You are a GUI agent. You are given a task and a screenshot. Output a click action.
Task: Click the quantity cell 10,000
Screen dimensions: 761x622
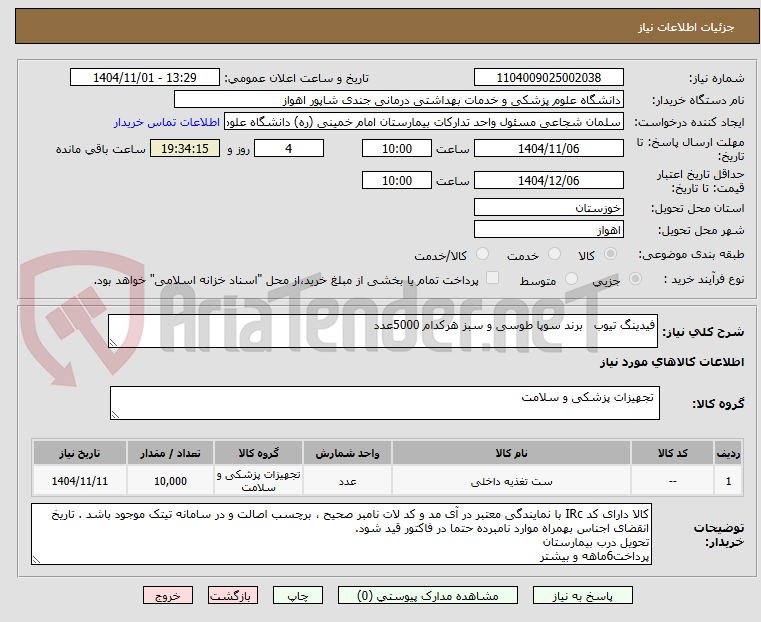click(170, 481)
